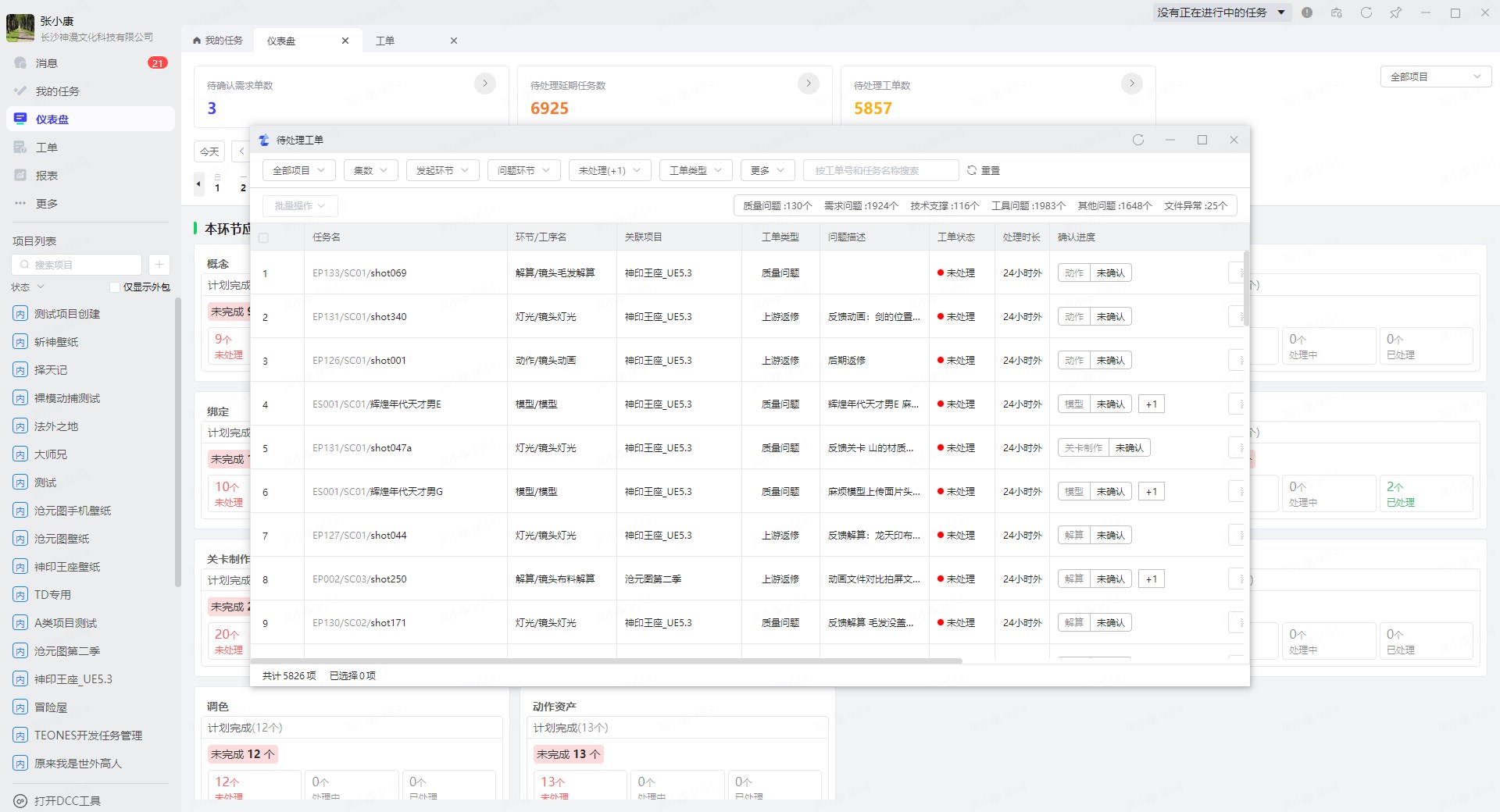Viewport: 1500px width, 812px height.
Task: Open 打开DCC工具 icon at sidebar bottom
Action: click(20, 801)
